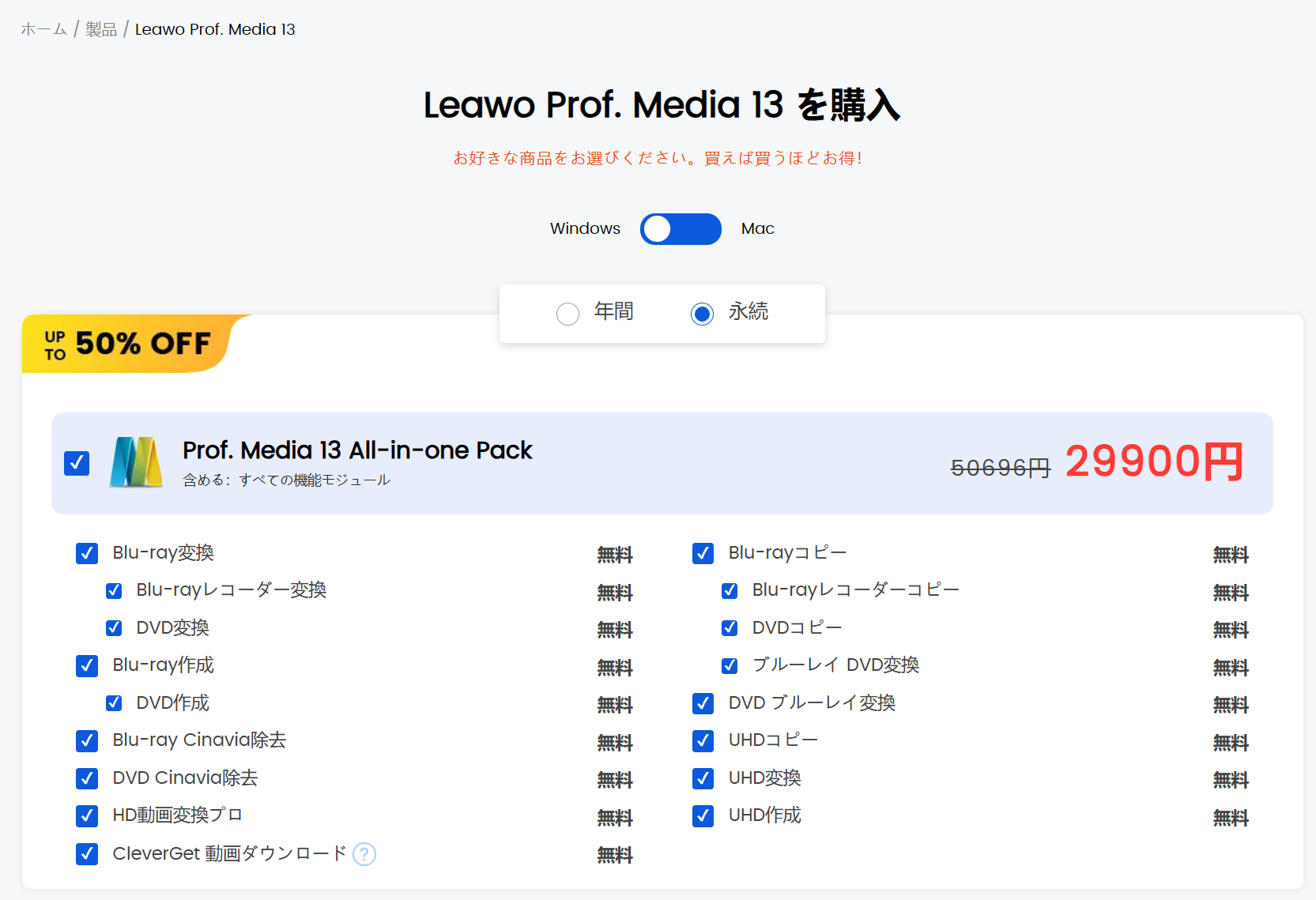Image resolution: width=1316 pixels, height=900 pixels.
Task: Click the red お好きな商品をお選びください subtitle
Action: point(658,158)
